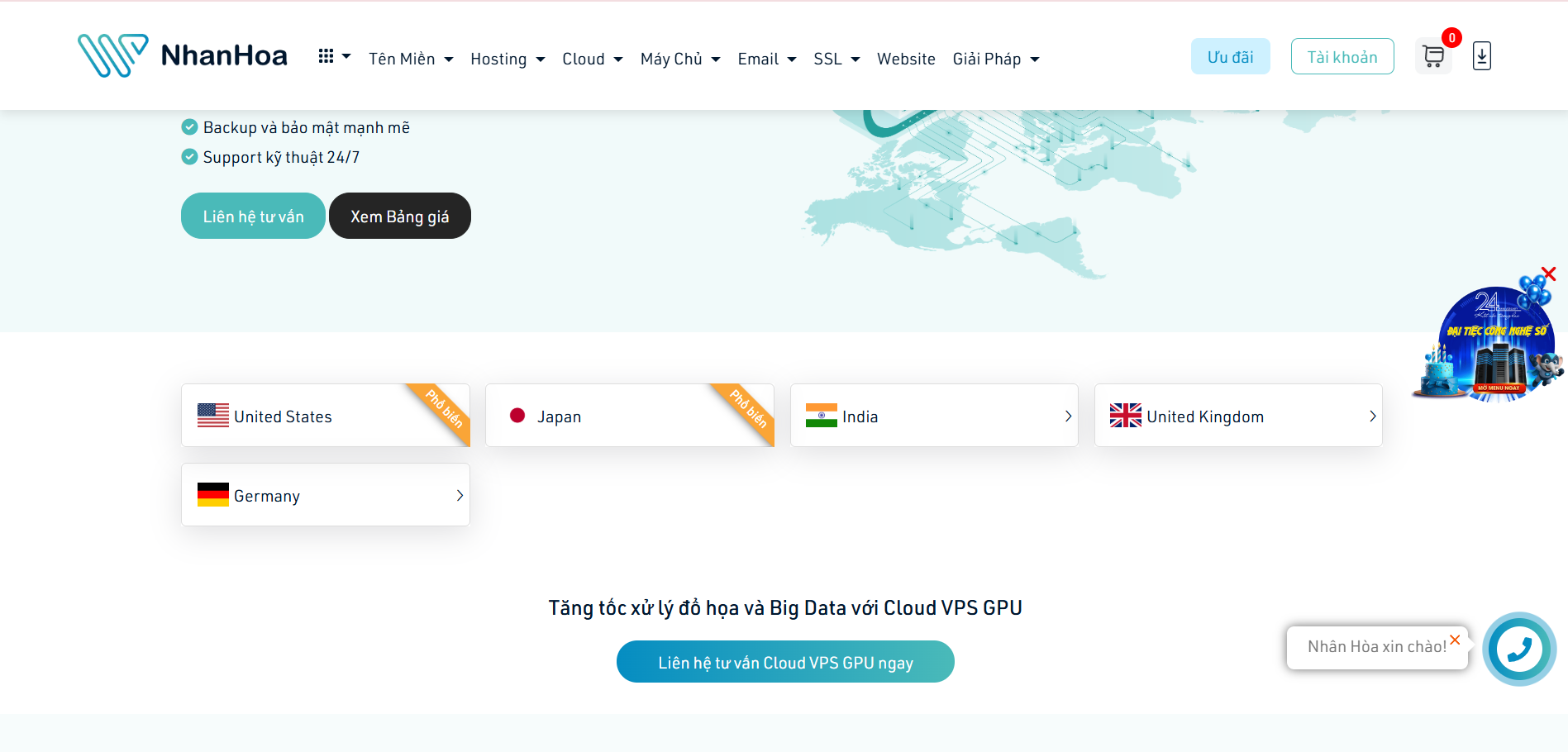Open the Tên Miền dropdown menu
Screen dimensions: 1568x752
(411, 59)
